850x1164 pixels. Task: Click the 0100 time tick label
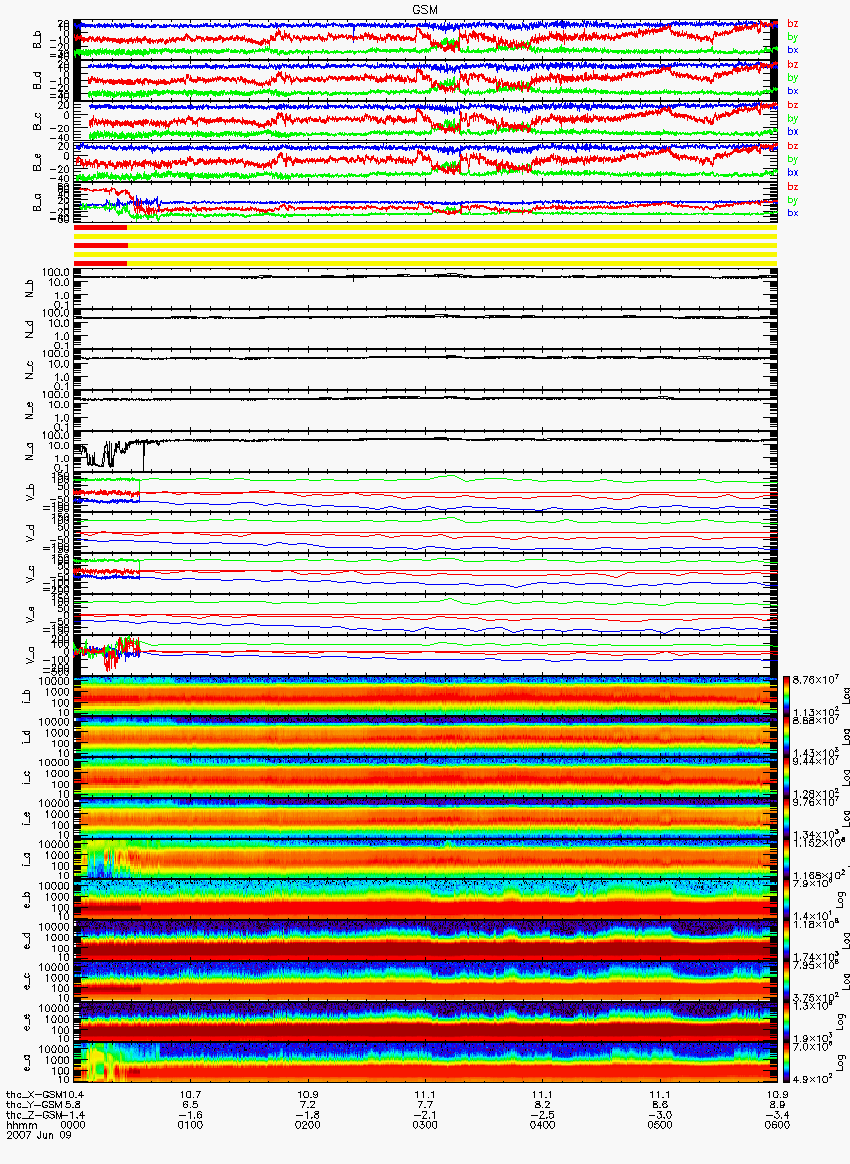click(191, 1125)
